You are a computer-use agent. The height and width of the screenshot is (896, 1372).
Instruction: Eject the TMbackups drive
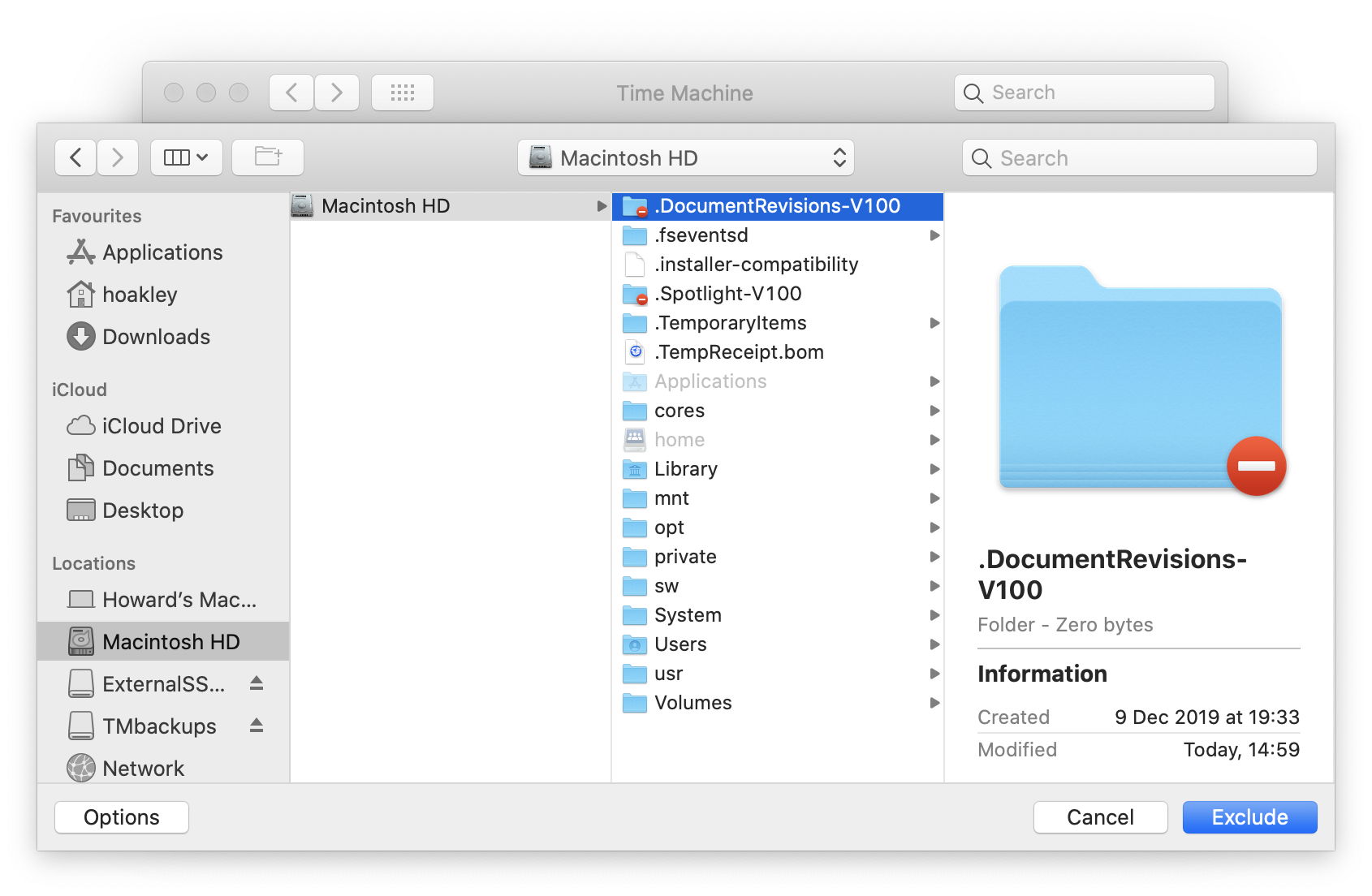[257, 726]
